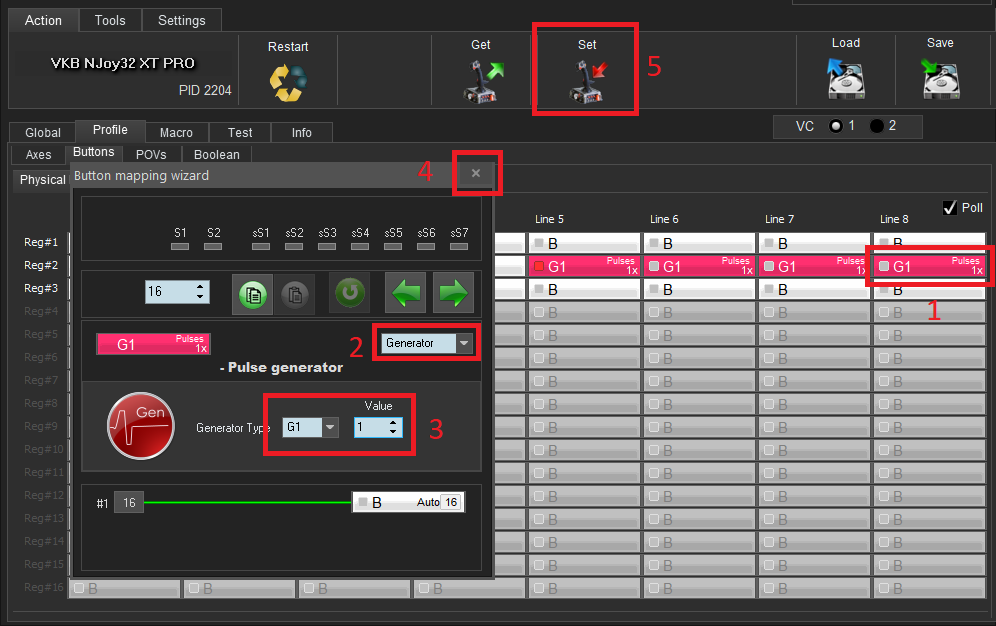Image resolution: width=996 pixels, height=626 pixels.
Task: Select the G1 Pulses cell in Line 8
Action: click(x=929, y=266)
